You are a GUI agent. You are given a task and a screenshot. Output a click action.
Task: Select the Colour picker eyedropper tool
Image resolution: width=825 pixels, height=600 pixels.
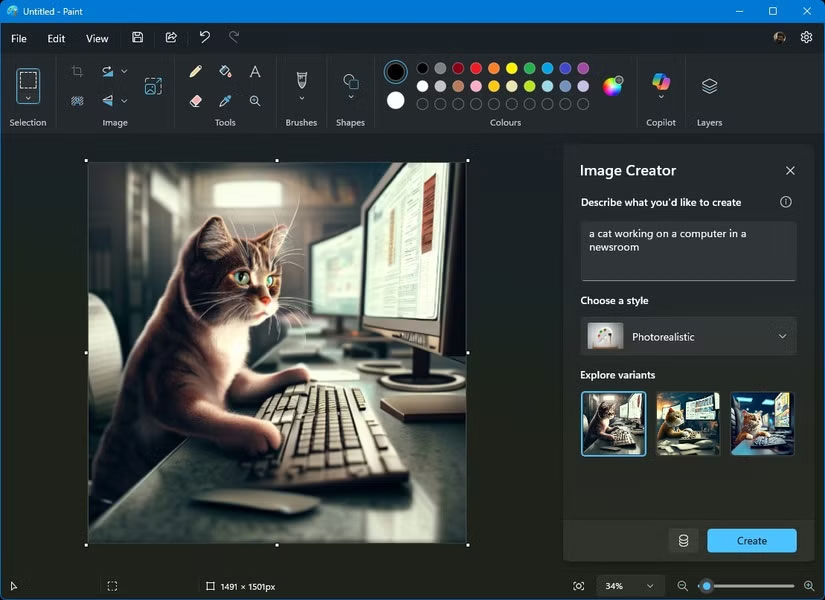(223, 101)
